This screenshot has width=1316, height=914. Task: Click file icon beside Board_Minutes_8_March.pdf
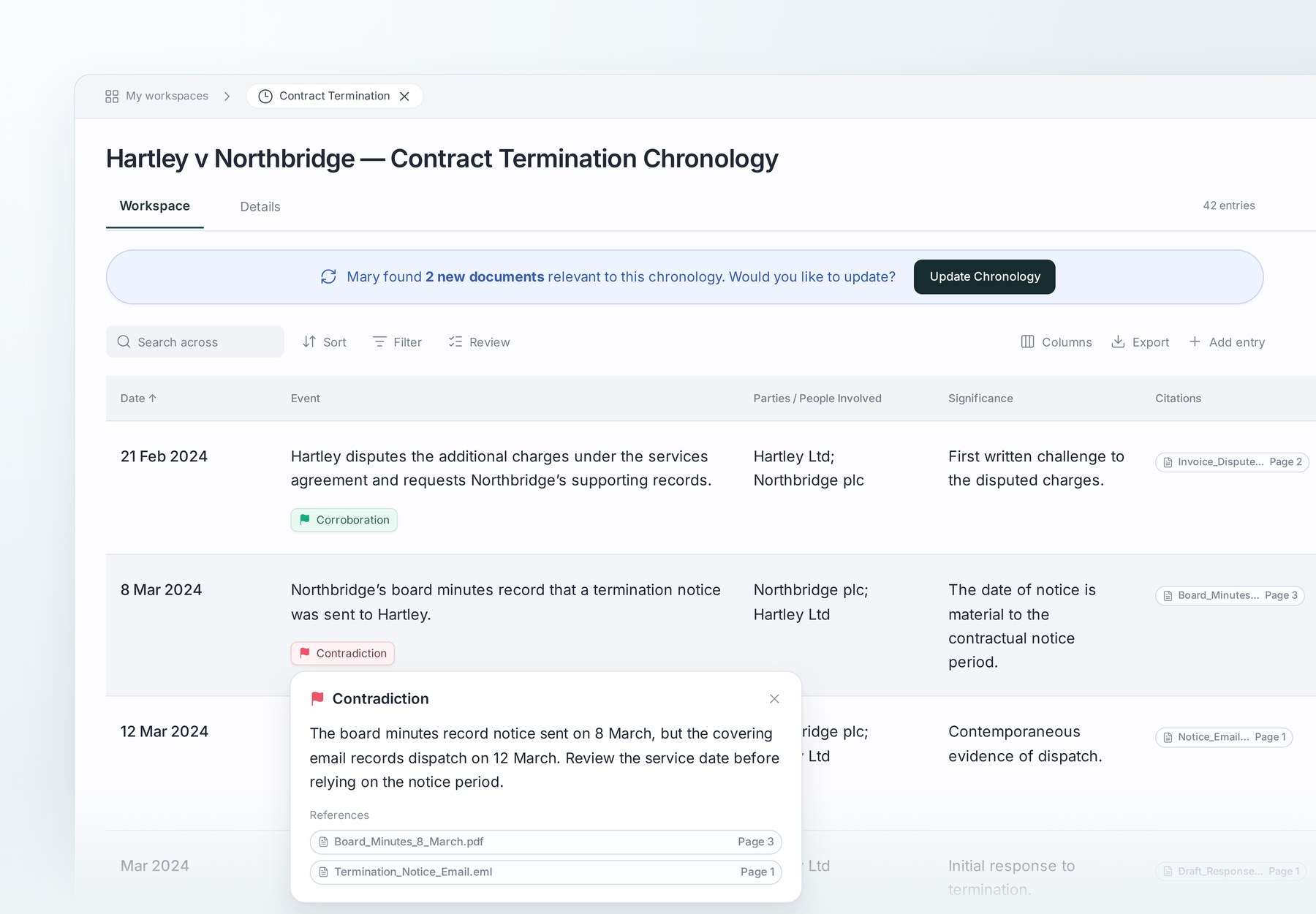(x=323, y=842)
